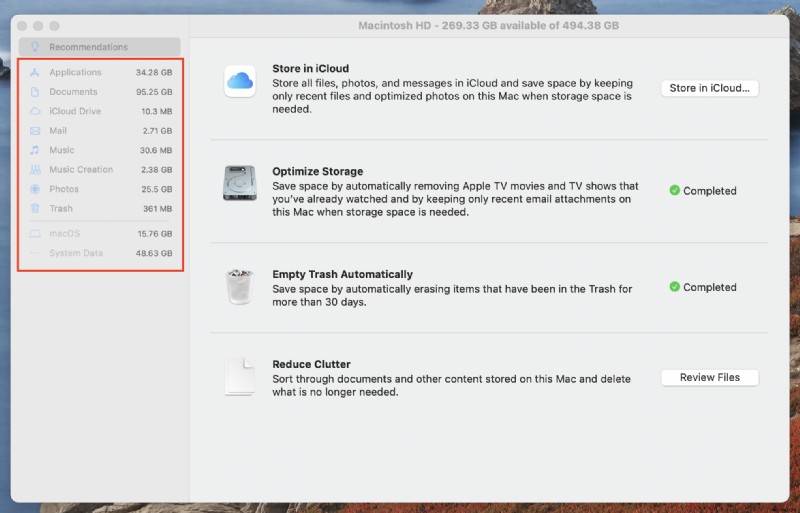Select Mail in the sidebar

coord(101,131)
